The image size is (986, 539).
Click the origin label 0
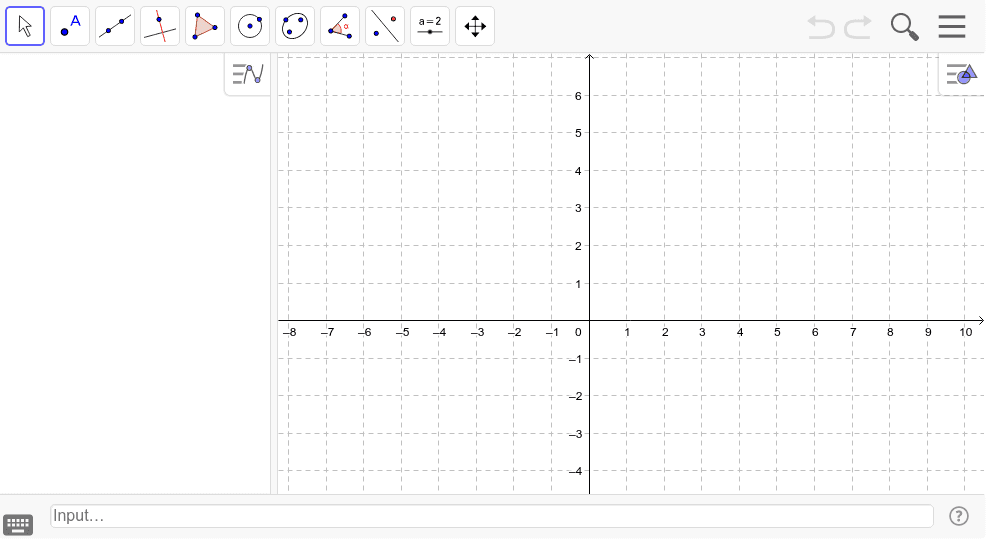578,332
